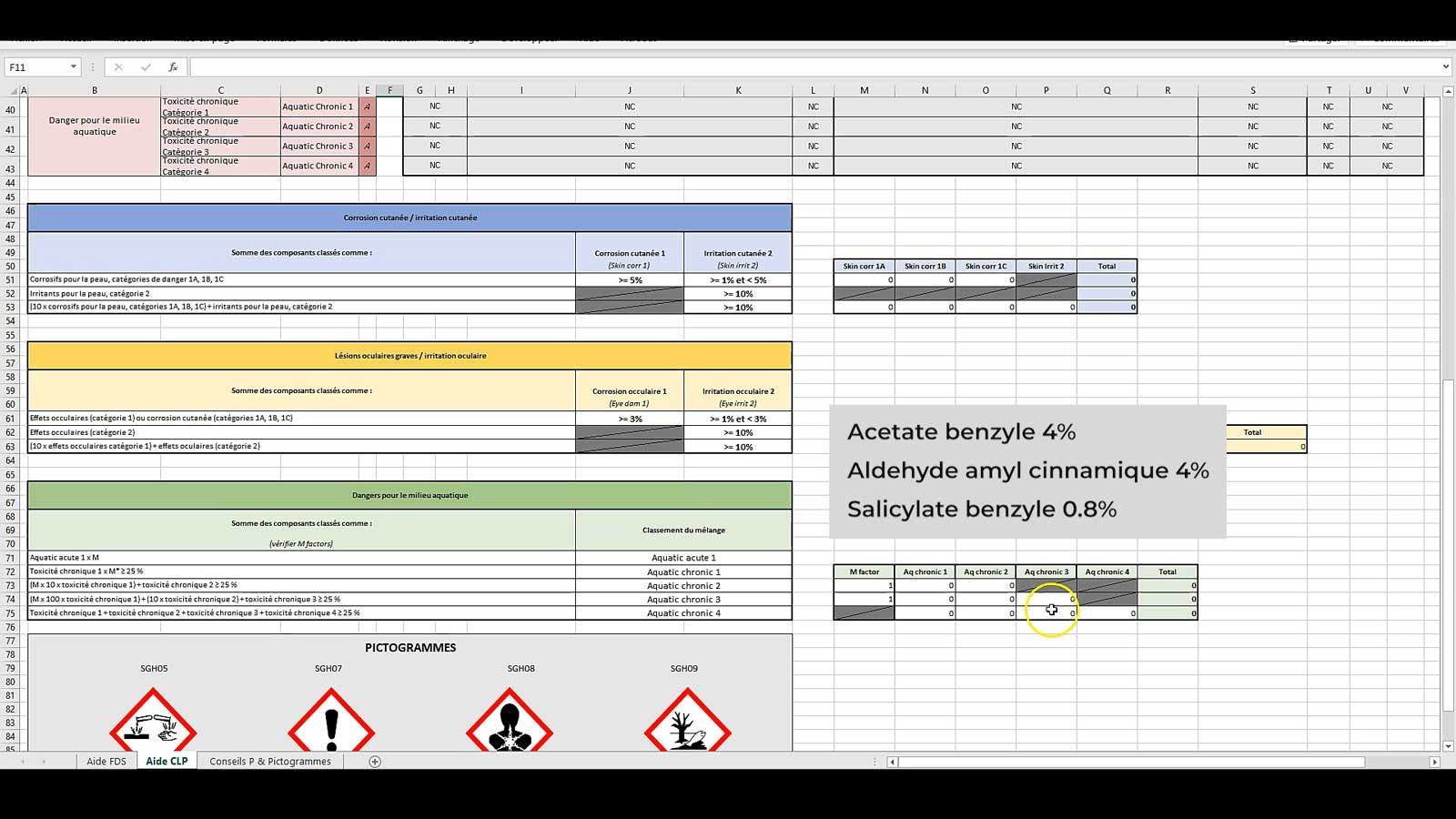Screen dimensions: 1456x819
Task: Click the horizontal scrollbar thumb
Action: click(x=1131, y=762)
